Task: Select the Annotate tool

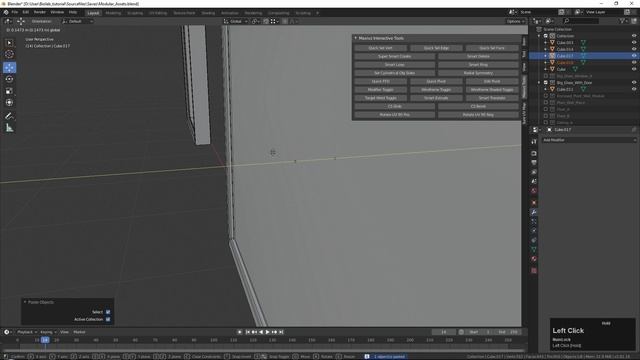Action: point(9,116)
